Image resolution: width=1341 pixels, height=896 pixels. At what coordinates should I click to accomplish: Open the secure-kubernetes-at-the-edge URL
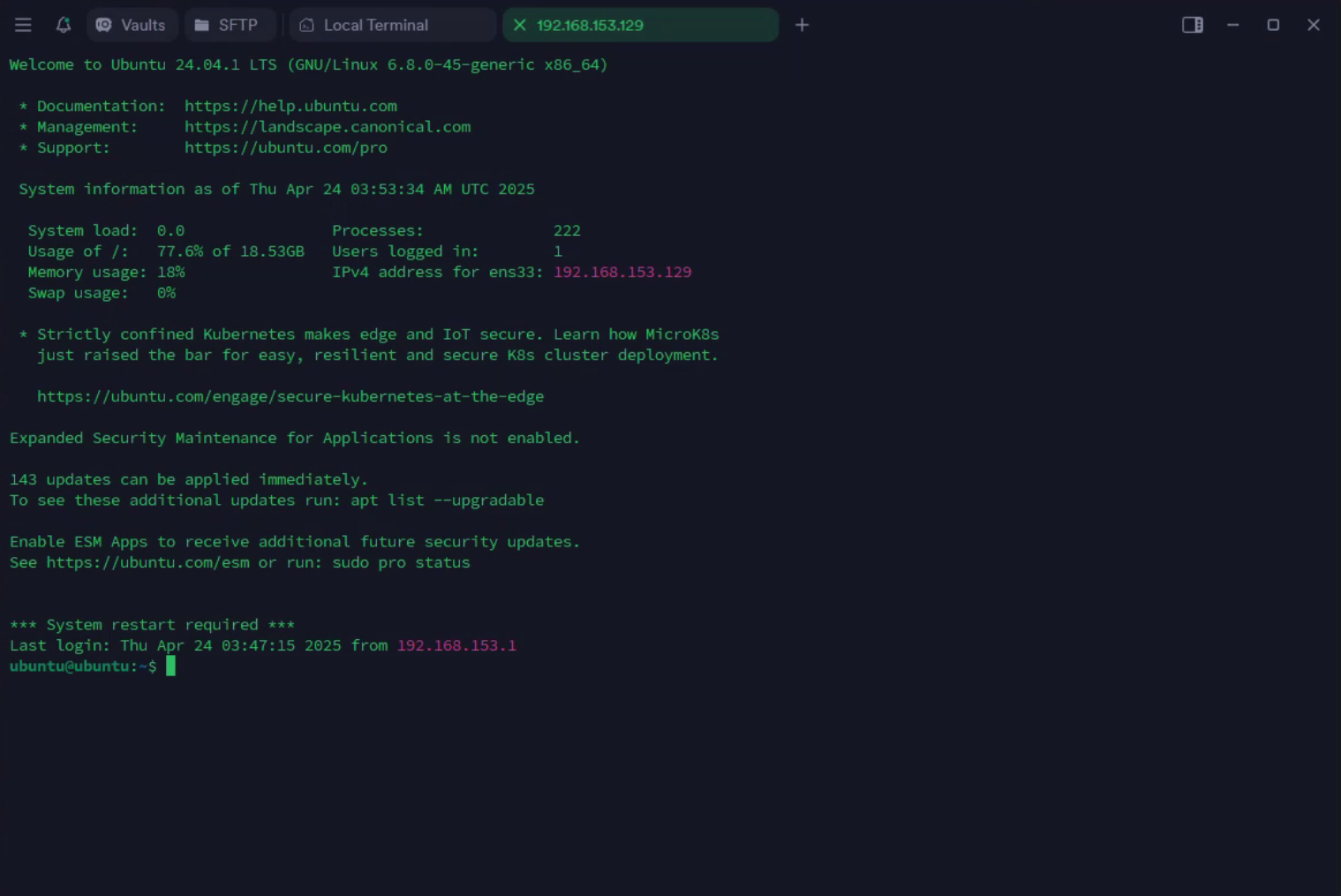pyautogui.click(x=290, y=396)
